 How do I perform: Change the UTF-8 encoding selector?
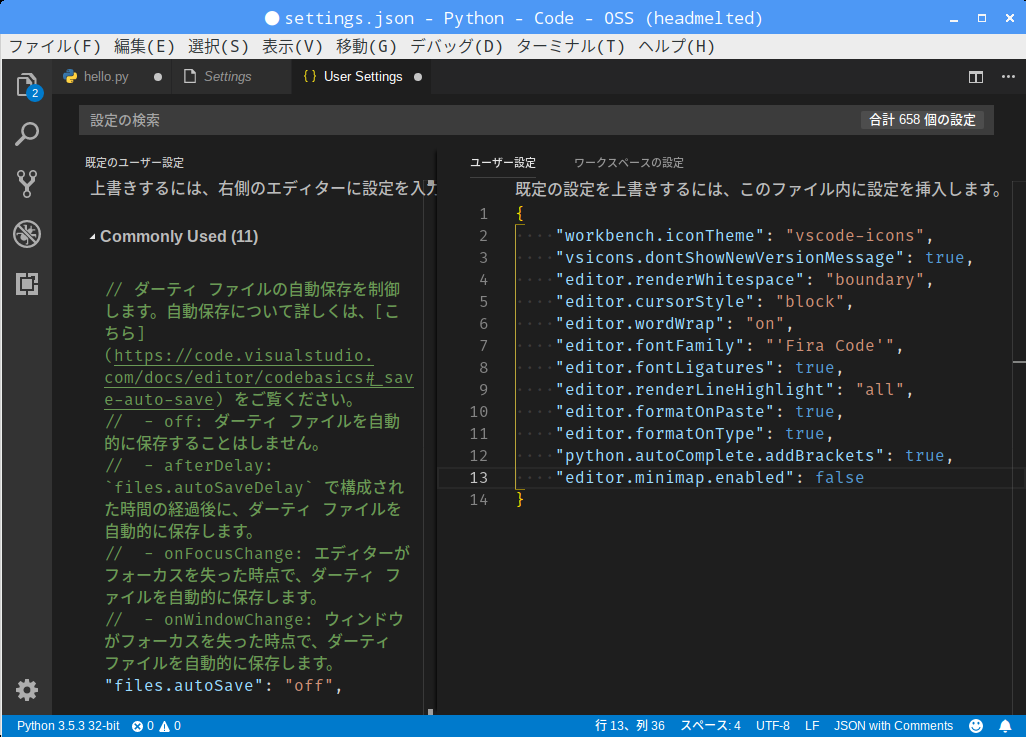(772, 726)
